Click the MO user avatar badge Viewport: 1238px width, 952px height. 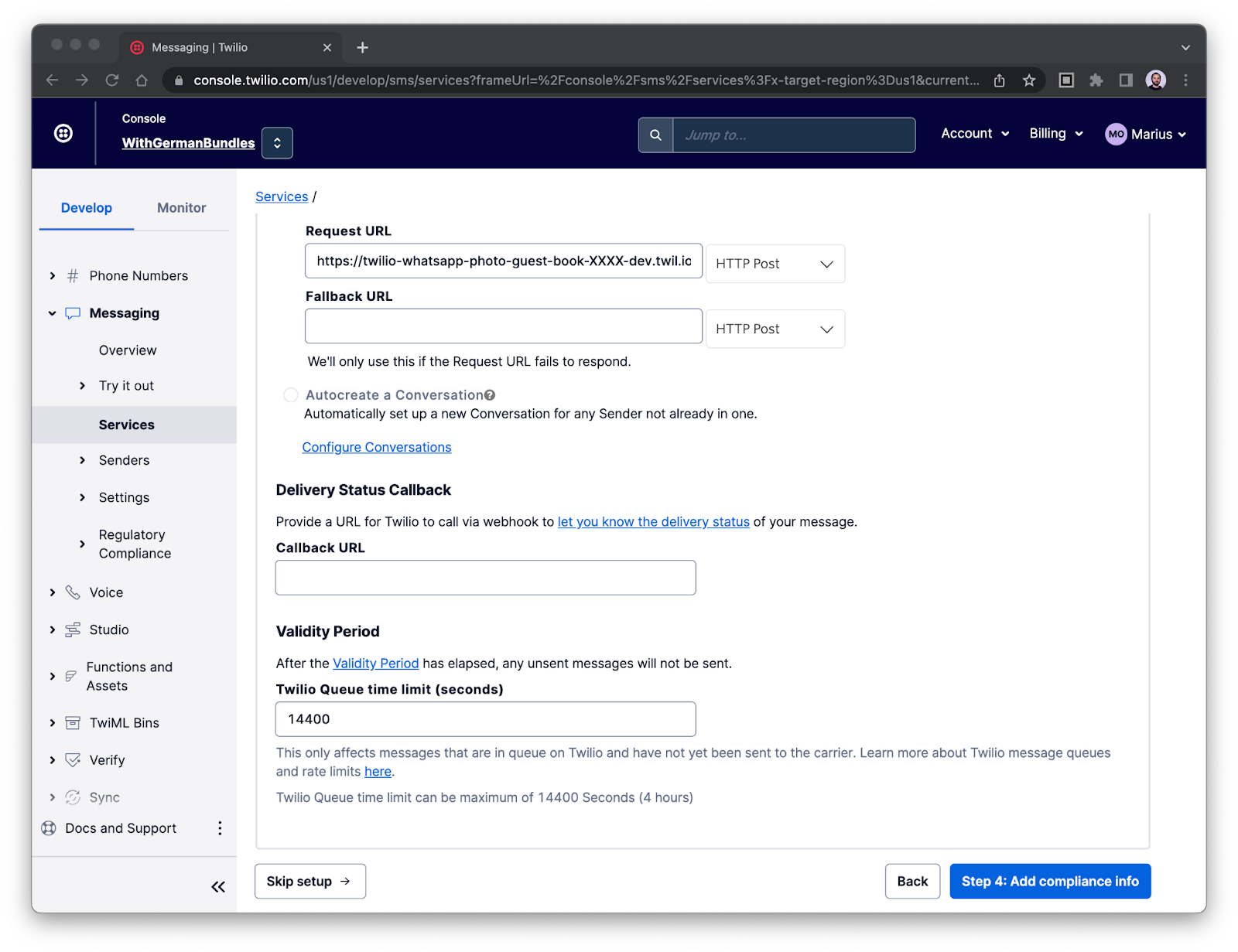pos(1116,135)
